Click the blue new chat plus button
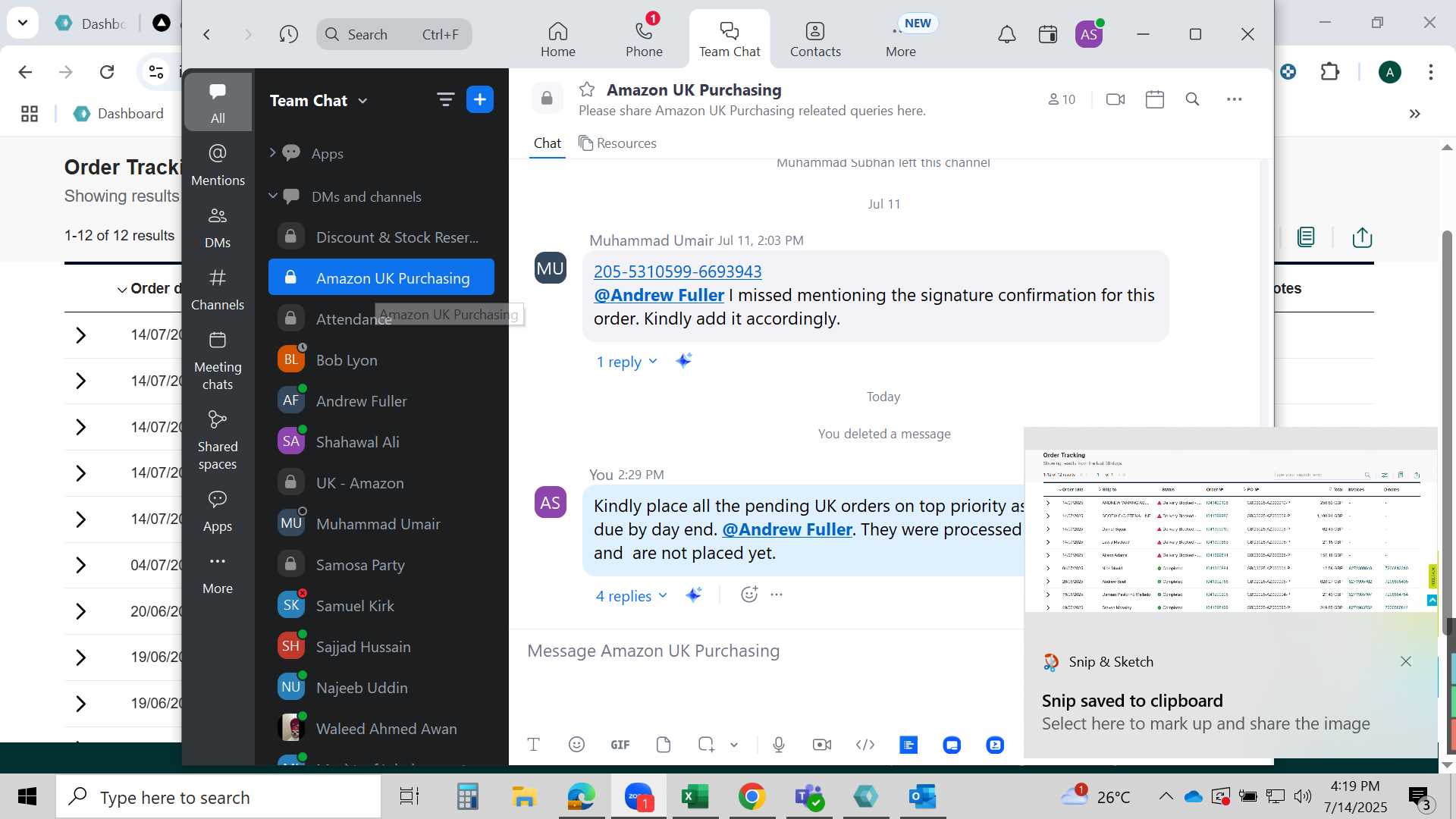This screenshot has height=819, width=1456. [480, 99]
